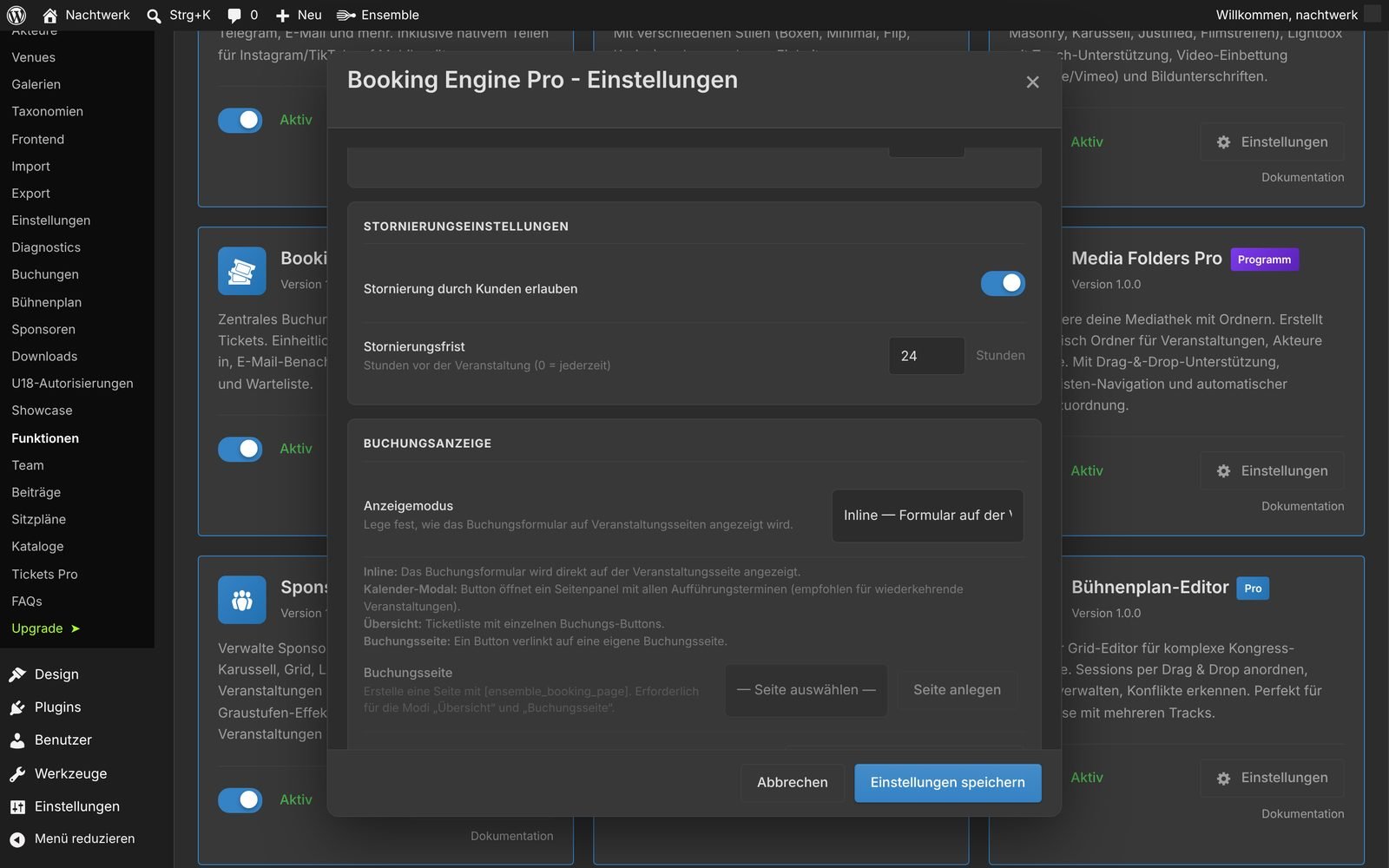Click the green Upgrade sidebar link
1389x868 pixels.
45,628
